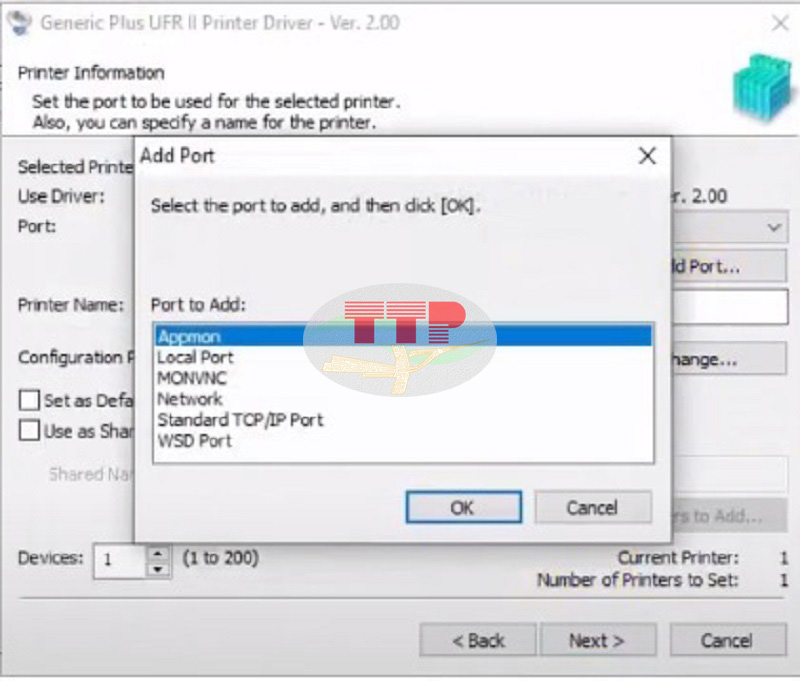Viewport: 800px width, 681px height.
Task: Go back with the Back button
Action: tap(478, 640)
